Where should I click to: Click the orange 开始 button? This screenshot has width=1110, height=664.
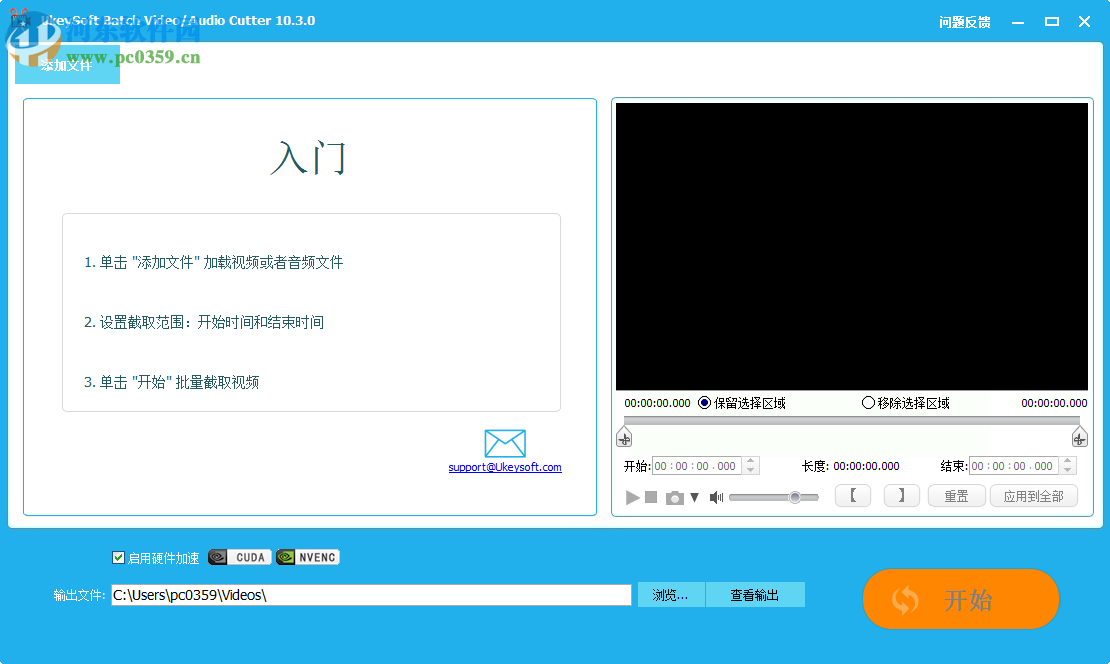[x=961, y=599]
